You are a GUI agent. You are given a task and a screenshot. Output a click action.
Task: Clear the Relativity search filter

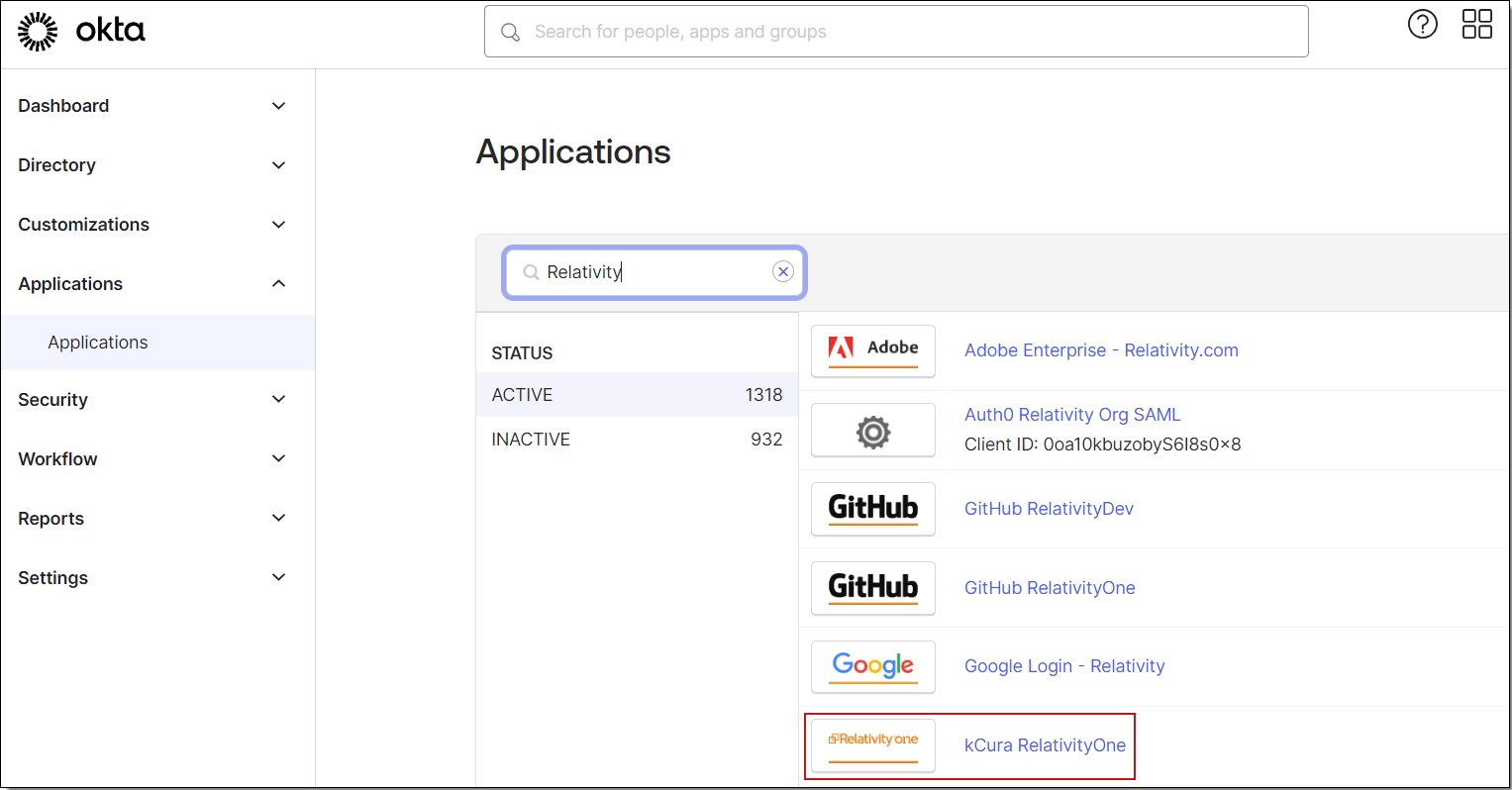point(783,271)
